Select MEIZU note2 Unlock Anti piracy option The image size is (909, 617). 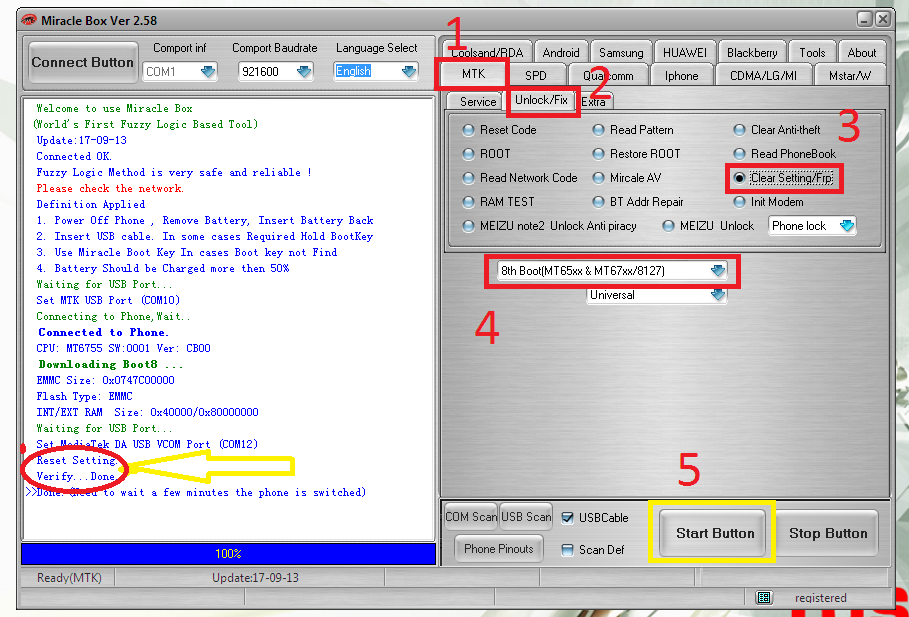pos(549,226)
